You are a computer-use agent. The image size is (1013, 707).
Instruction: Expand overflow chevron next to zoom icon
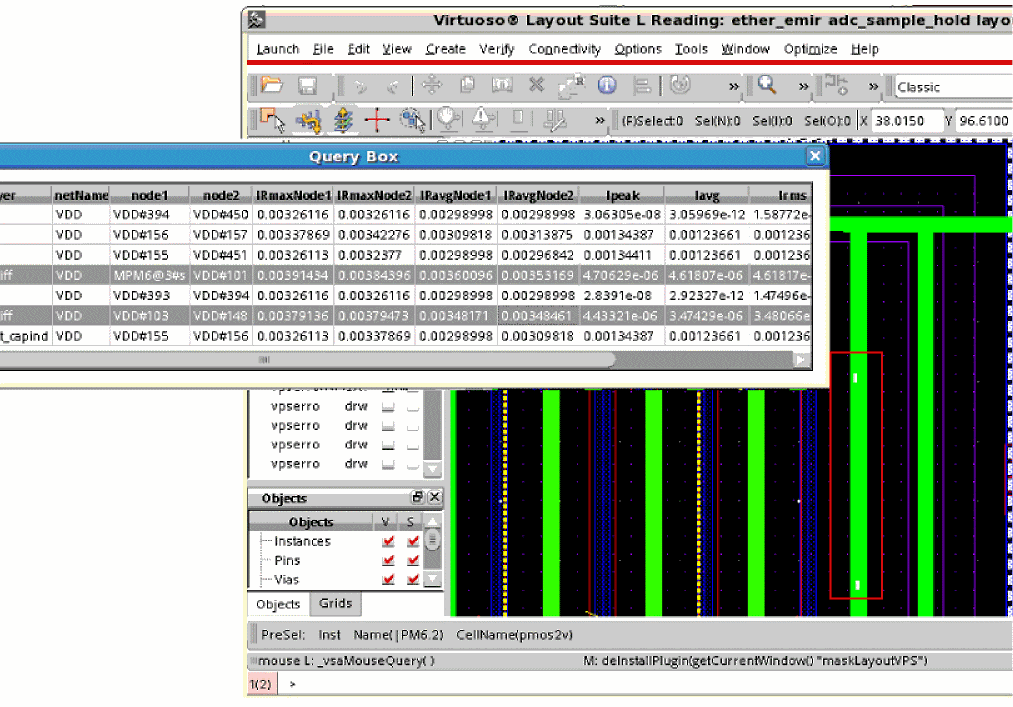[802, 87]
